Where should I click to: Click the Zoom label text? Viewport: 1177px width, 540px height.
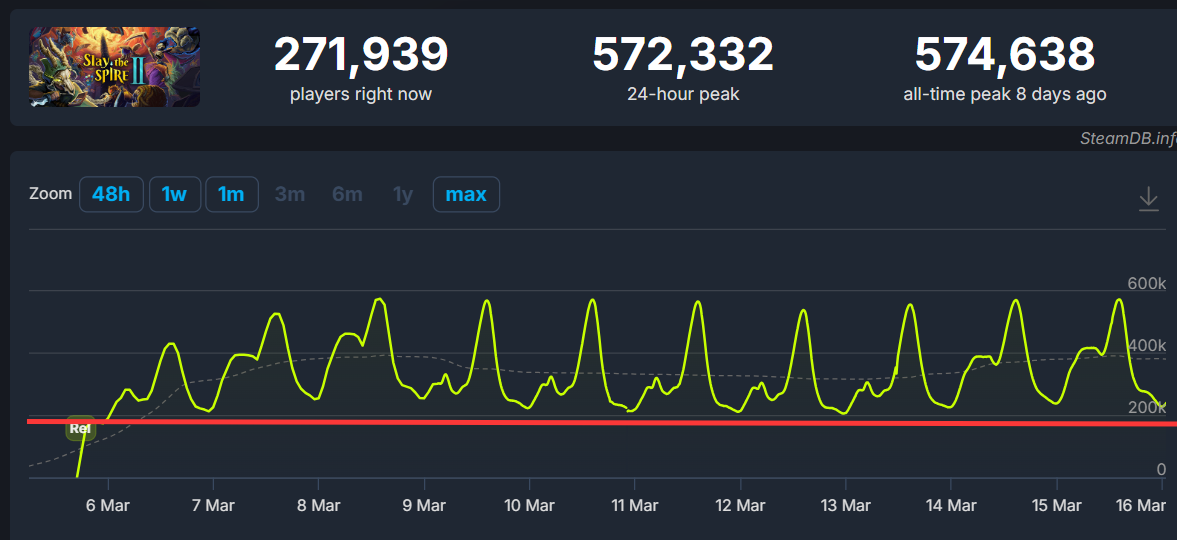(50, 194)
